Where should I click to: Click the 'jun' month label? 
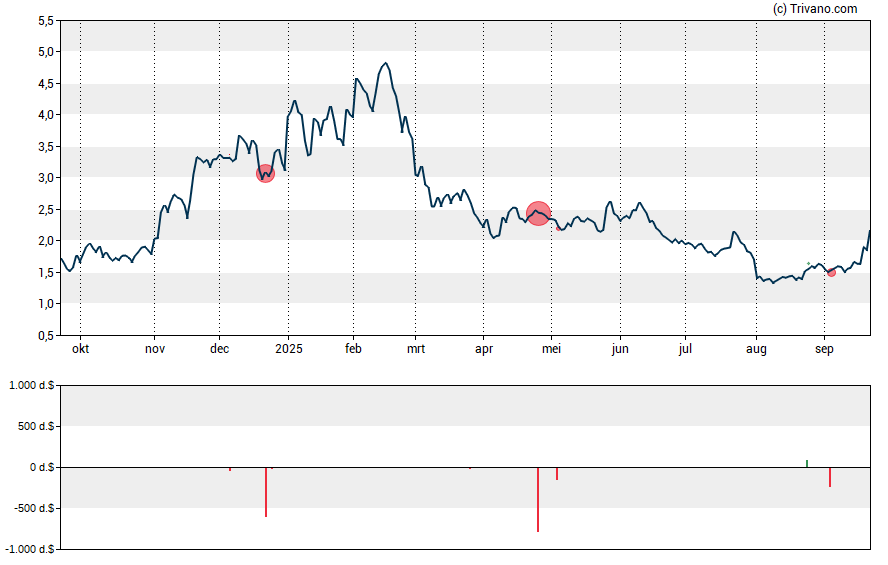[x=620, y=349]
